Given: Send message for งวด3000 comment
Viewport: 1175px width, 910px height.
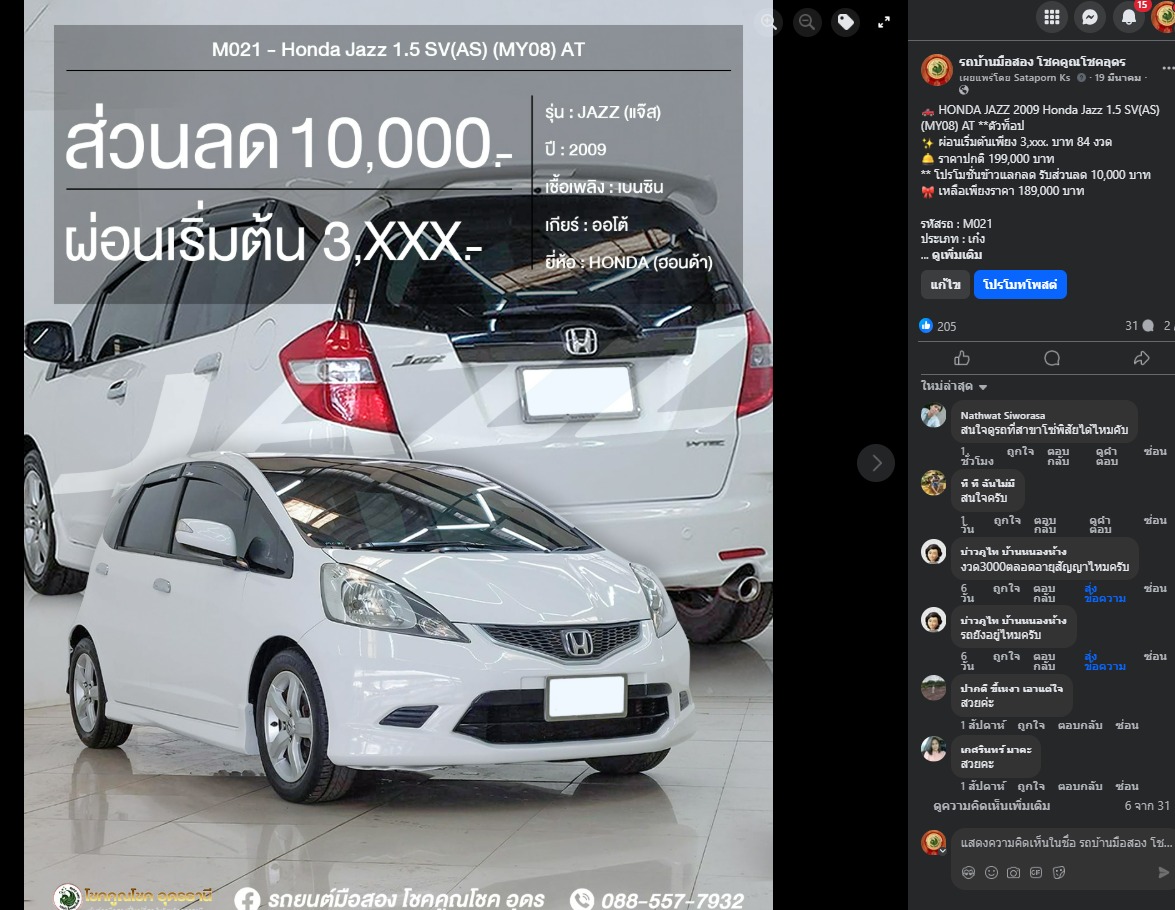Looking at the screenshot, I should (x=1105, y=593).
